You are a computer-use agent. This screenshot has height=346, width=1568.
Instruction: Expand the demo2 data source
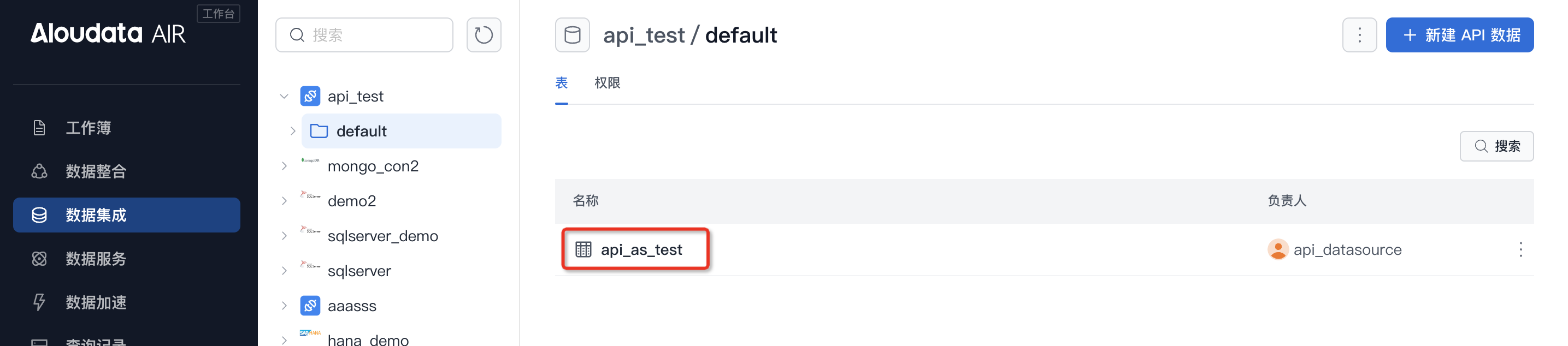(284, 201)
